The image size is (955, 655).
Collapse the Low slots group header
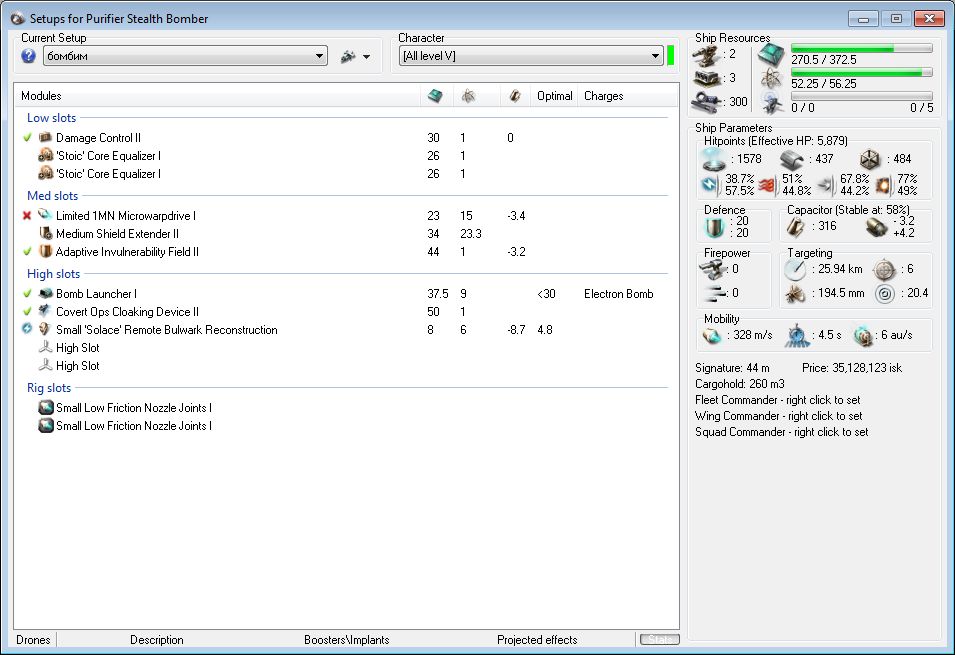tap(51, 118)
